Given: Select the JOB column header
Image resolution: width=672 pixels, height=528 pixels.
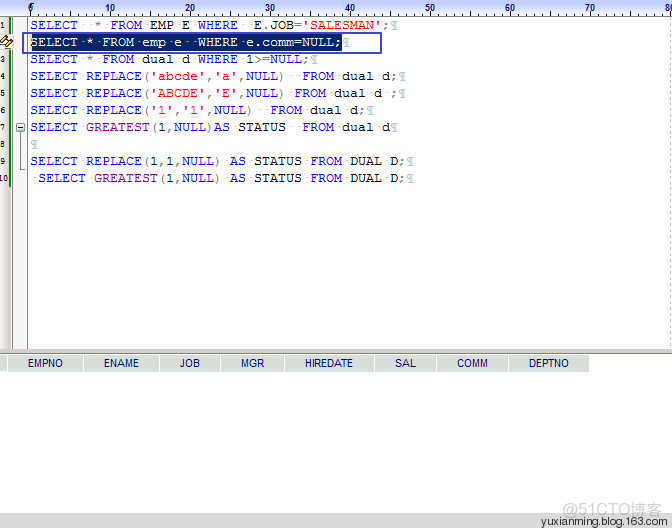Looking at the screenshot, I should tap(190, 363).
